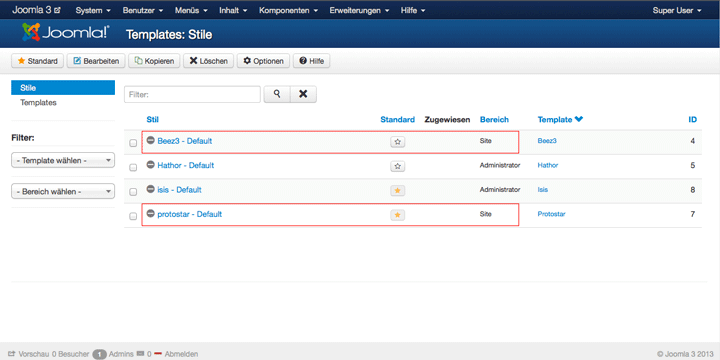720x360 pixels.
Task: Set Beez3 as default via star
Action: pos(398,142)
